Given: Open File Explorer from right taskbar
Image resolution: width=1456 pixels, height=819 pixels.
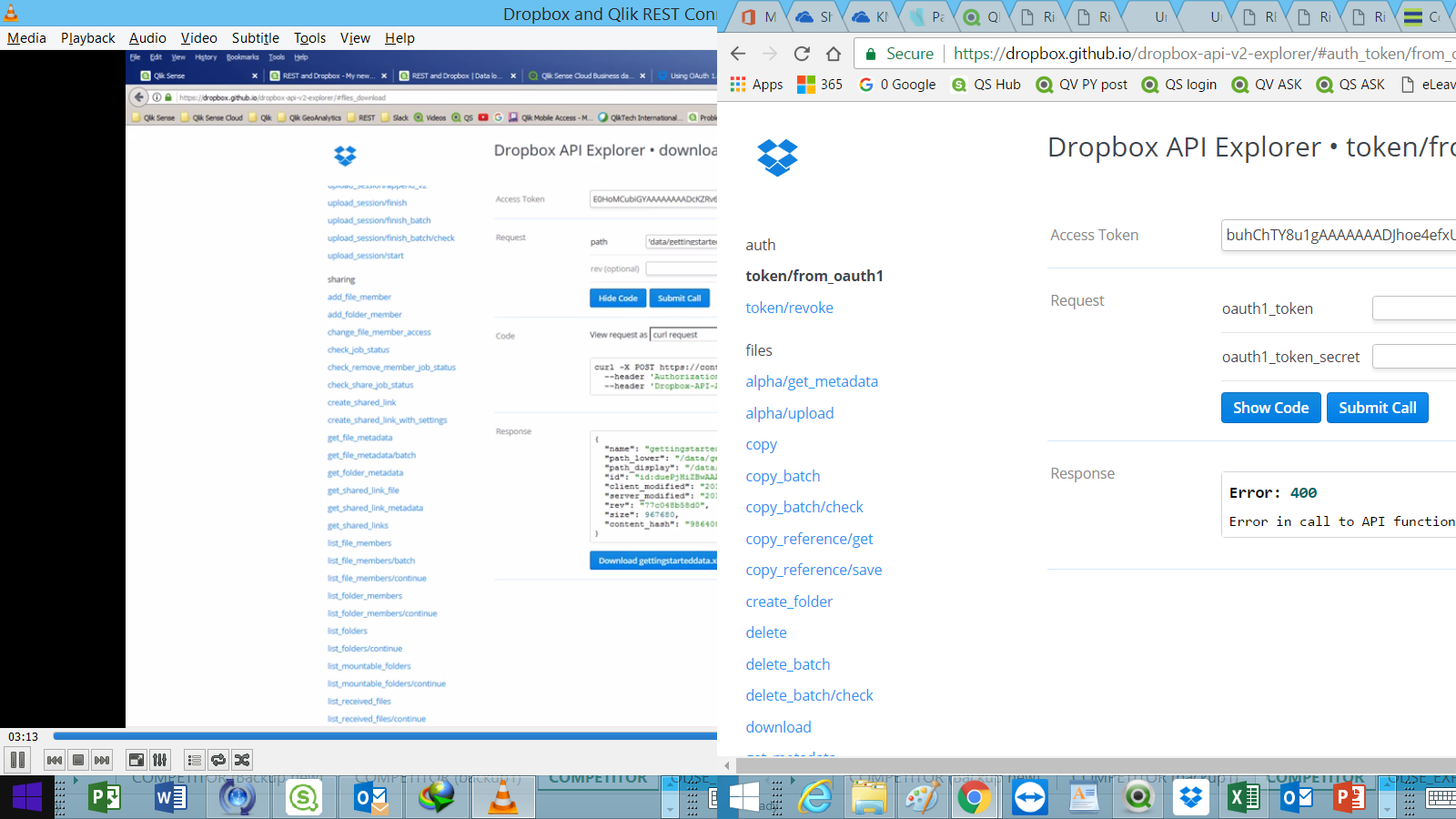Looking at the screenshot, I should [868, 798].
